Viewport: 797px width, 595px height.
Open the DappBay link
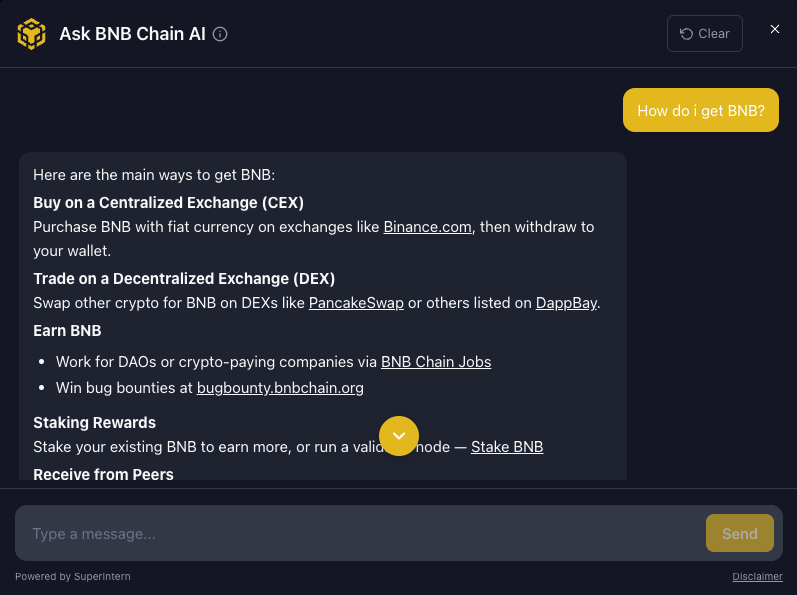[x=566, y=303]
